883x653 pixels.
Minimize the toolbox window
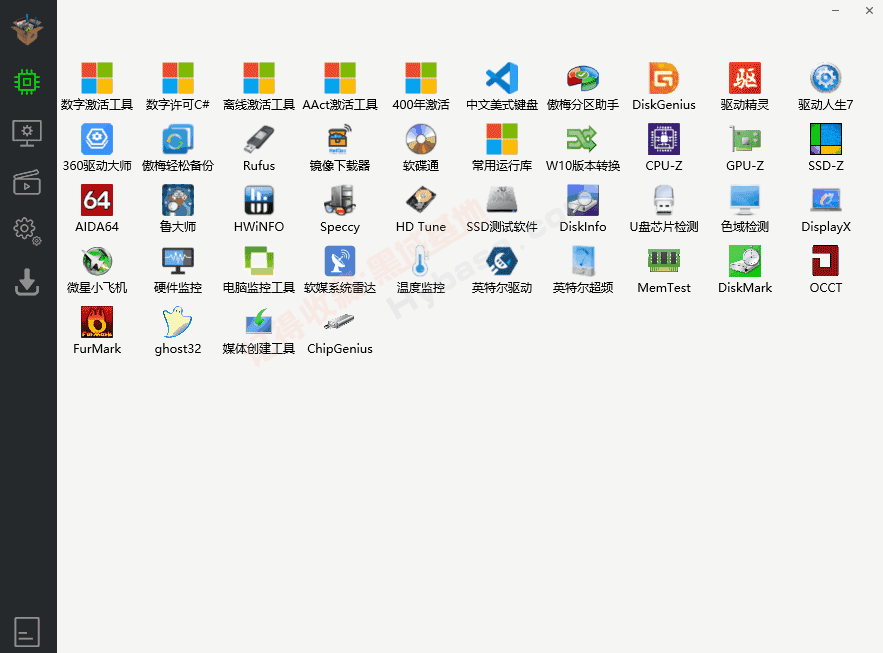(836, 11)
